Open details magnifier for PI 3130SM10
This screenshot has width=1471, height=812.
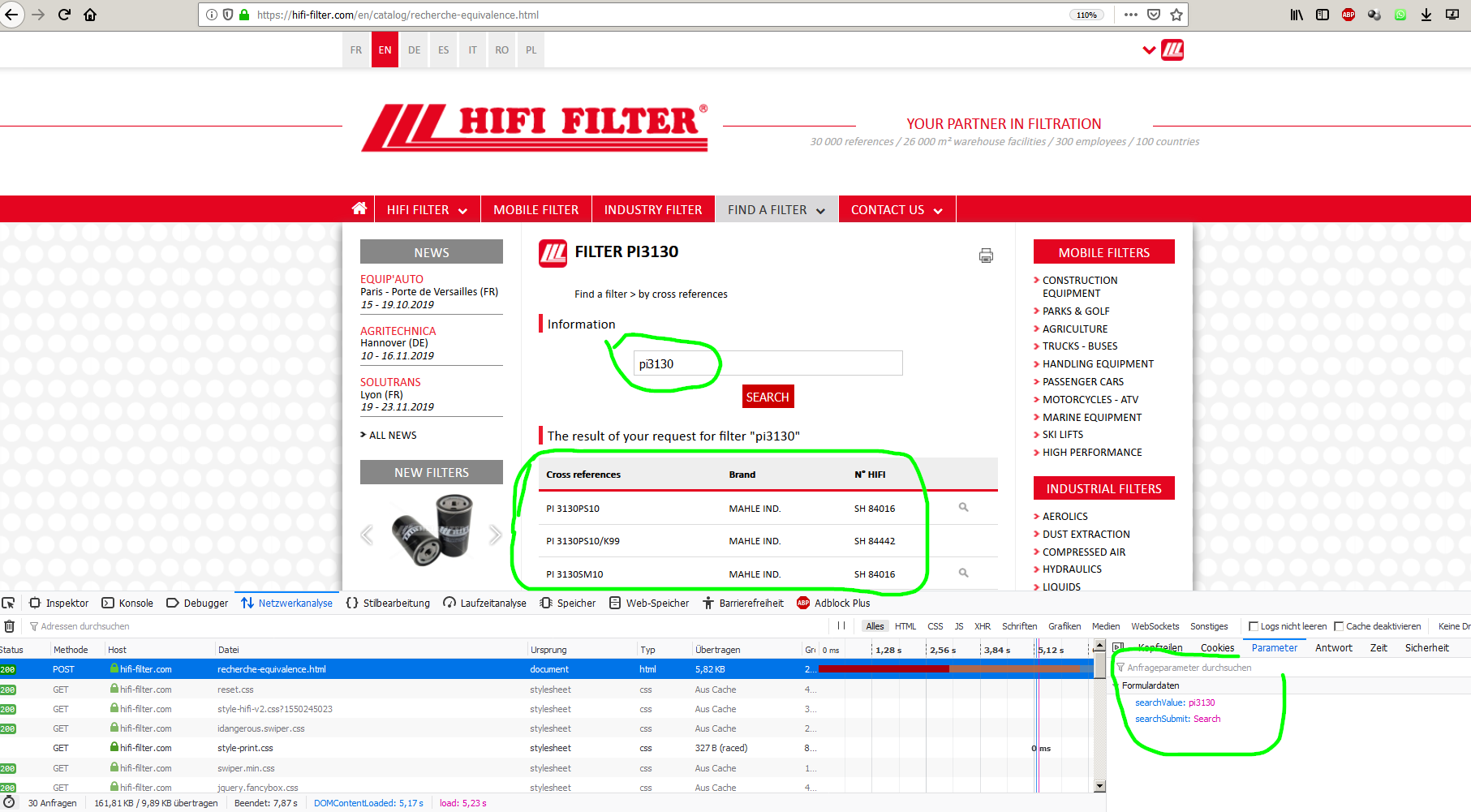pos(964,573)
